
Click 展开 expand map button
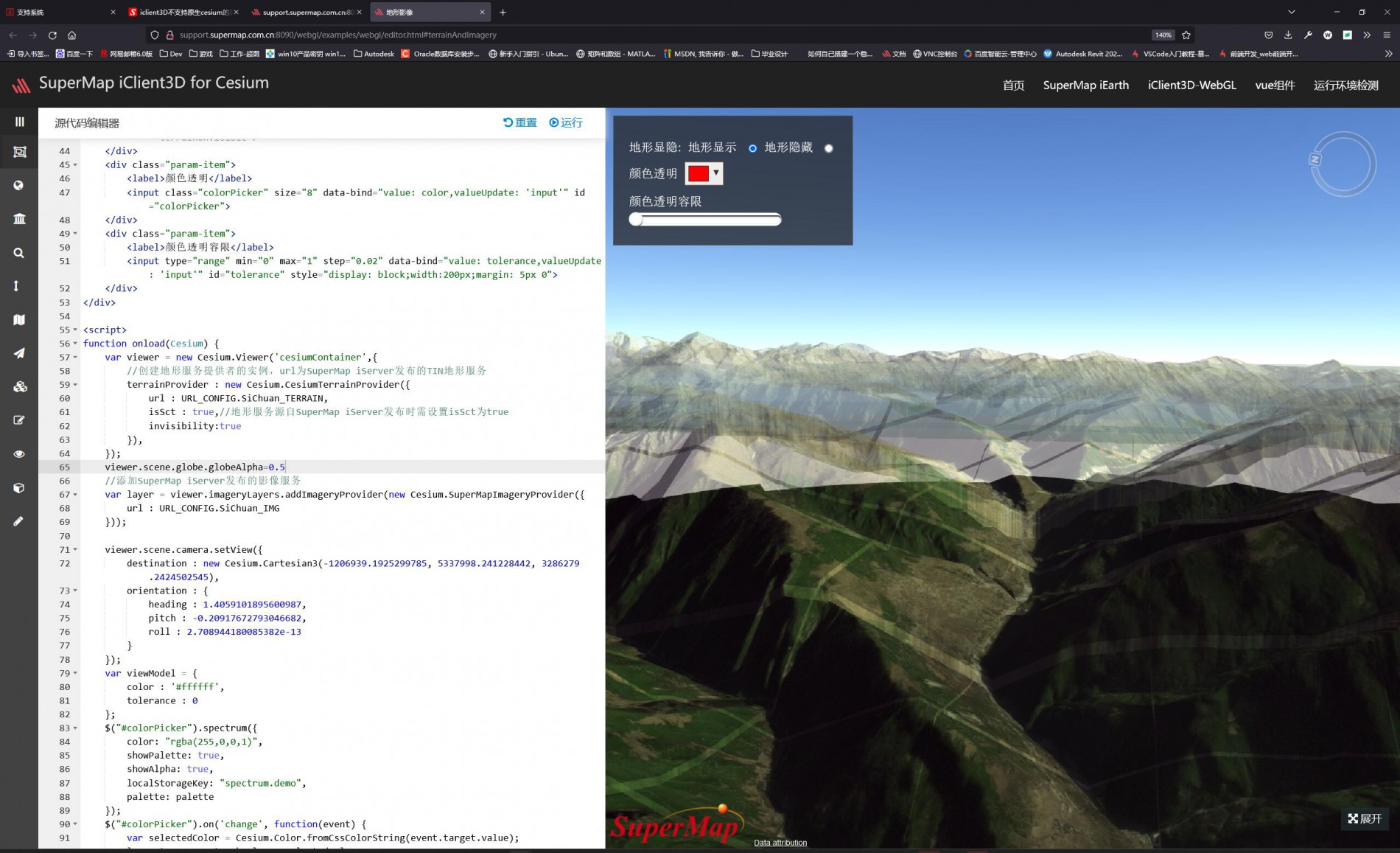(x=1365, y=818)
